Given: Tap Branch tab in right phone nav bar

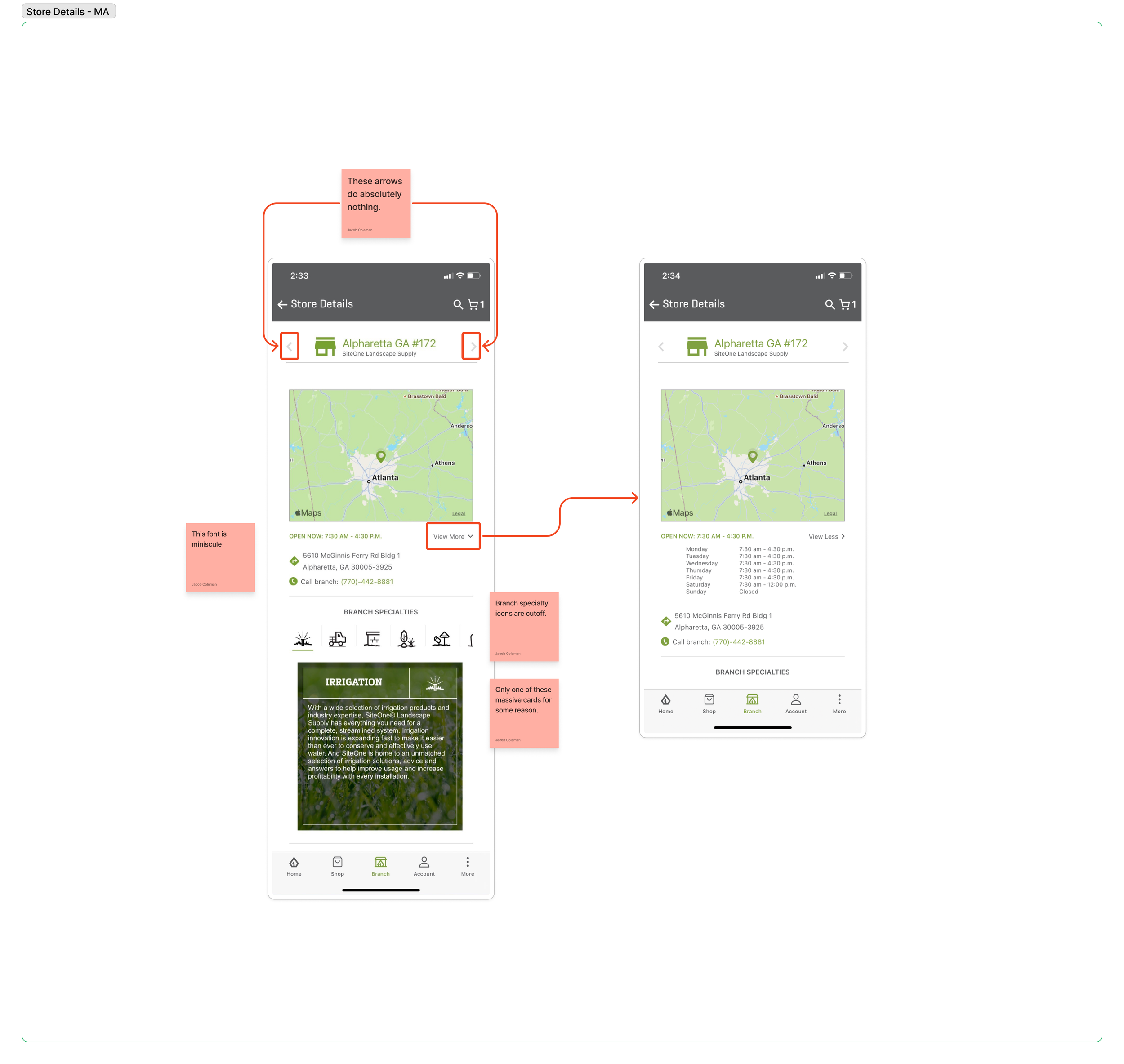Looking at the screenshot, I should pyautogui.click(x=752, y=703).
